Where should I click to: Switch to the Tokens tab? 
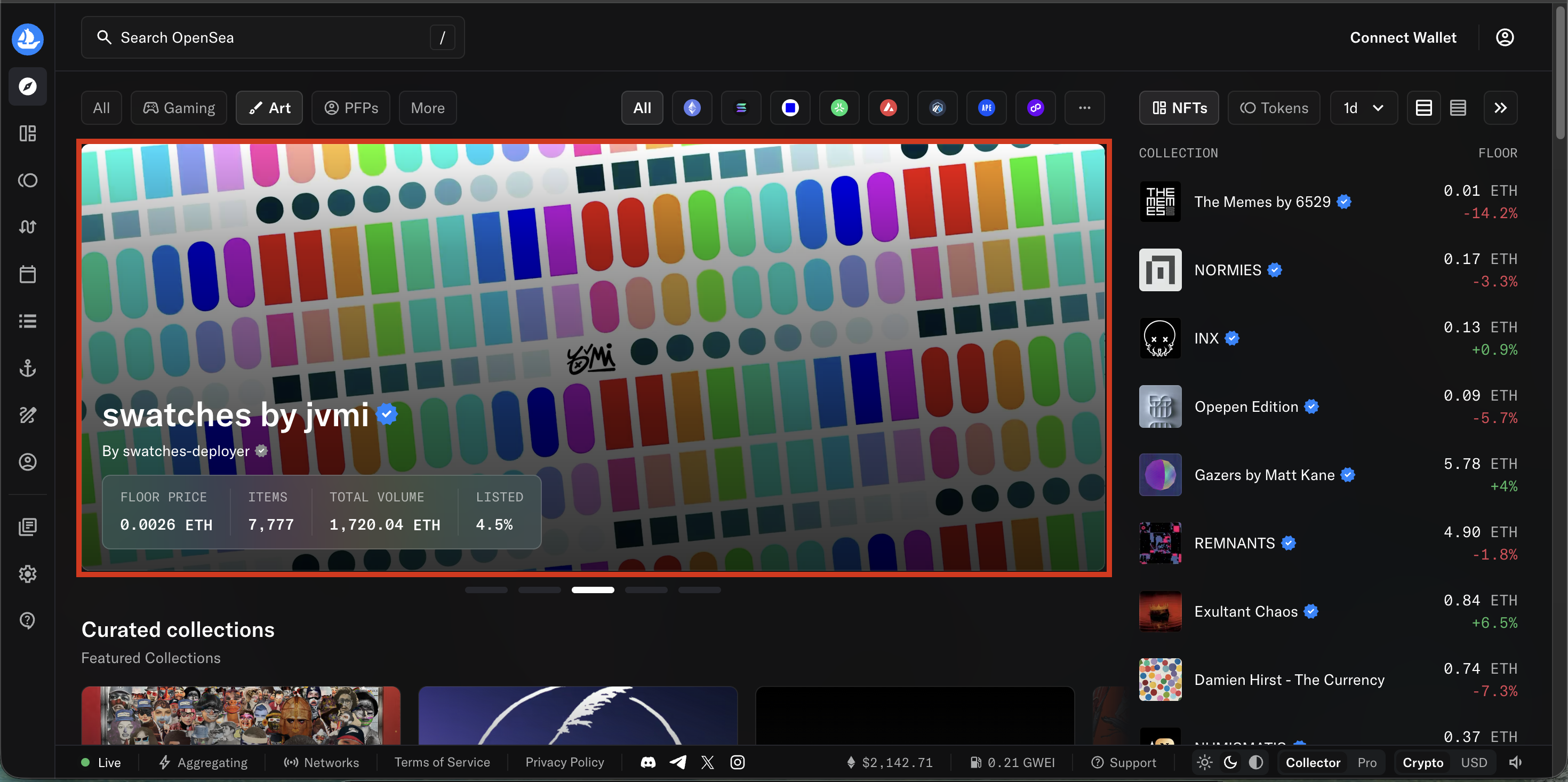pyautogui.click(x=1274, y=108)
